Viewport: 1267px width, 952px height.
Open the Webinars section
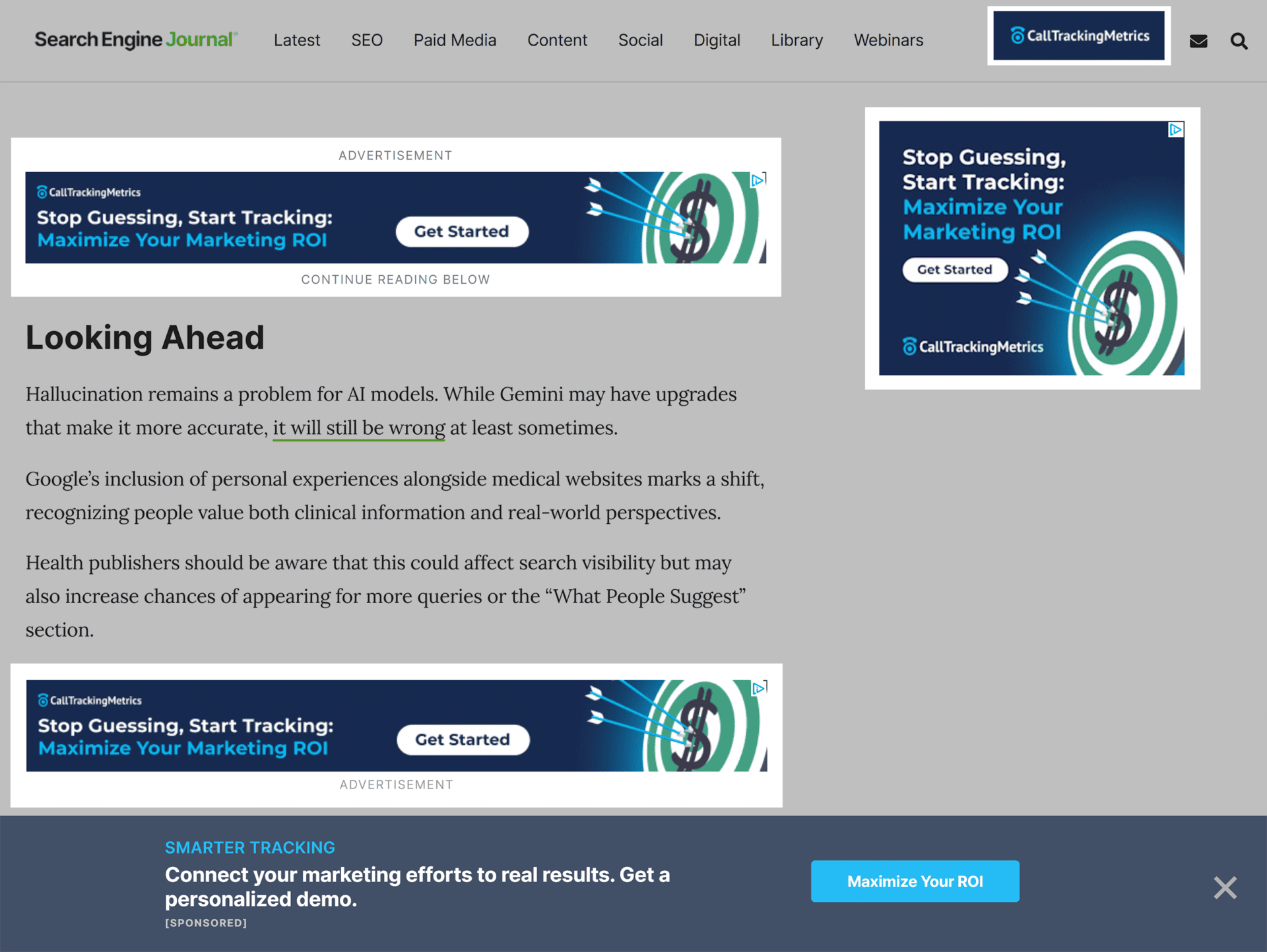click(x=888, y=40)
